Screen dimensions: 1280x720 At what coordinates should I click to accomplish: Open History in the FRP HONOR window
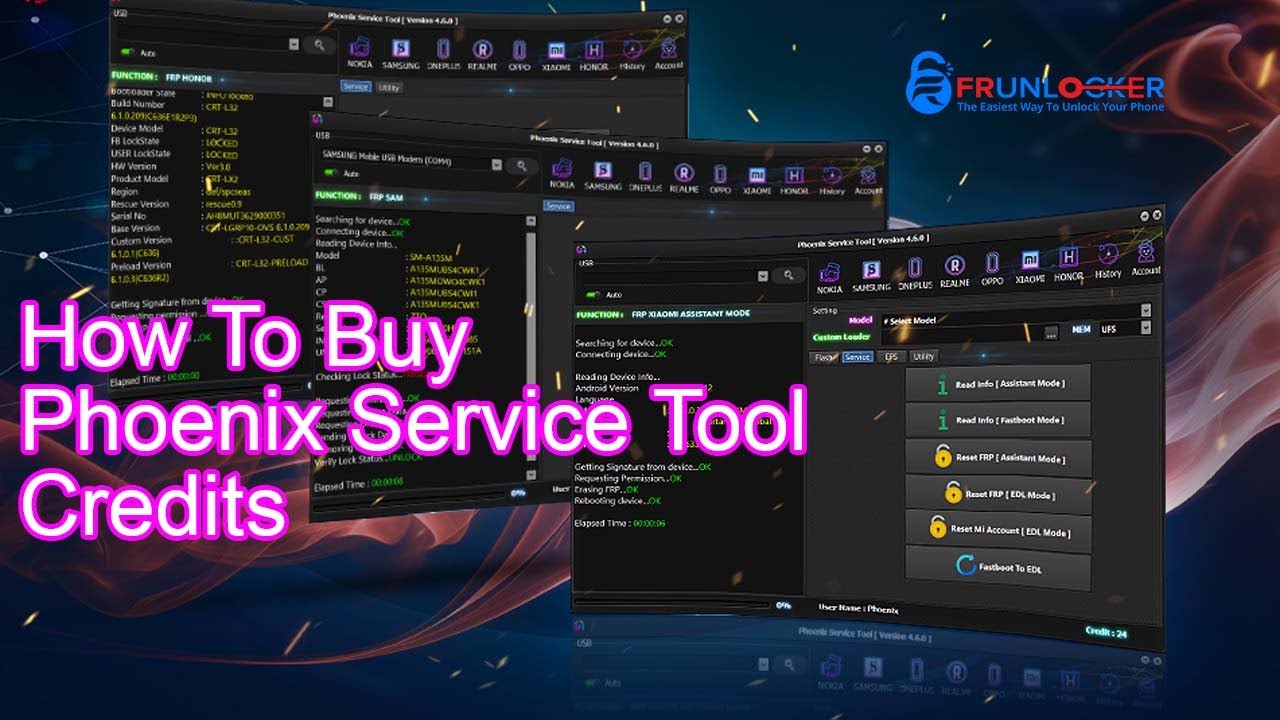coord(632,54)
